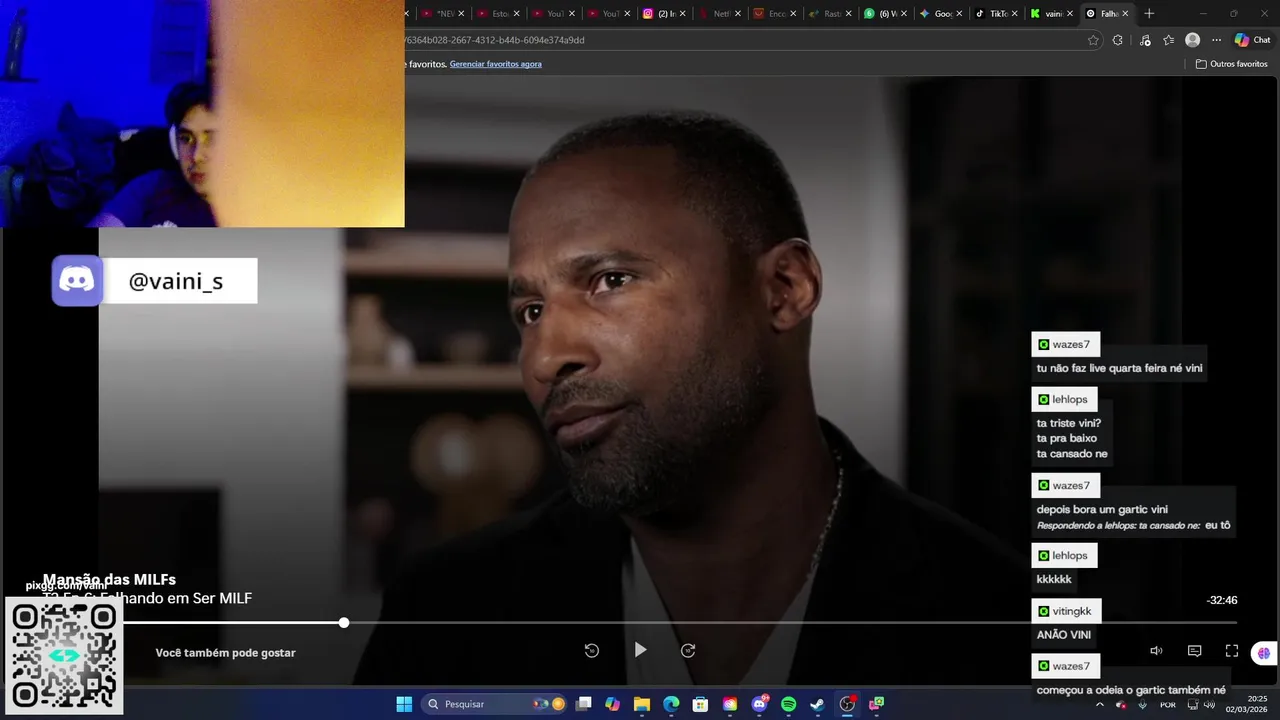1280x720 pixels.
Task: Click Gerenciar favoritos agora link
Action: (x=496, y=64)
